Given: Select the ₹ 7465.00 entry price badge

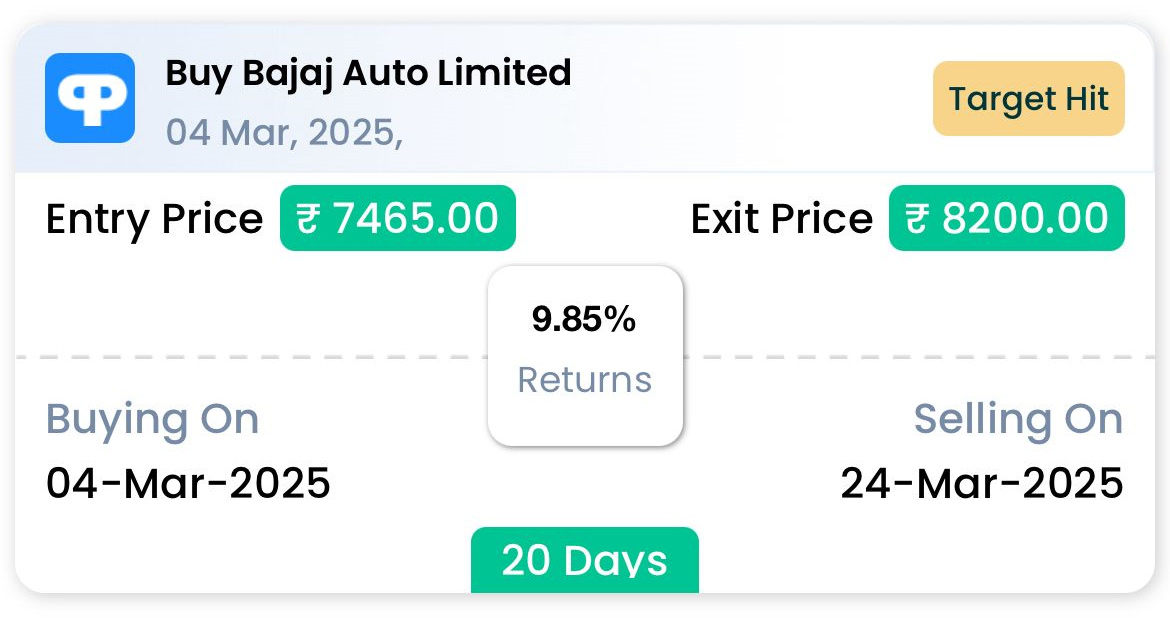Looking at the screenshot, I should click(x=398, y=218).
